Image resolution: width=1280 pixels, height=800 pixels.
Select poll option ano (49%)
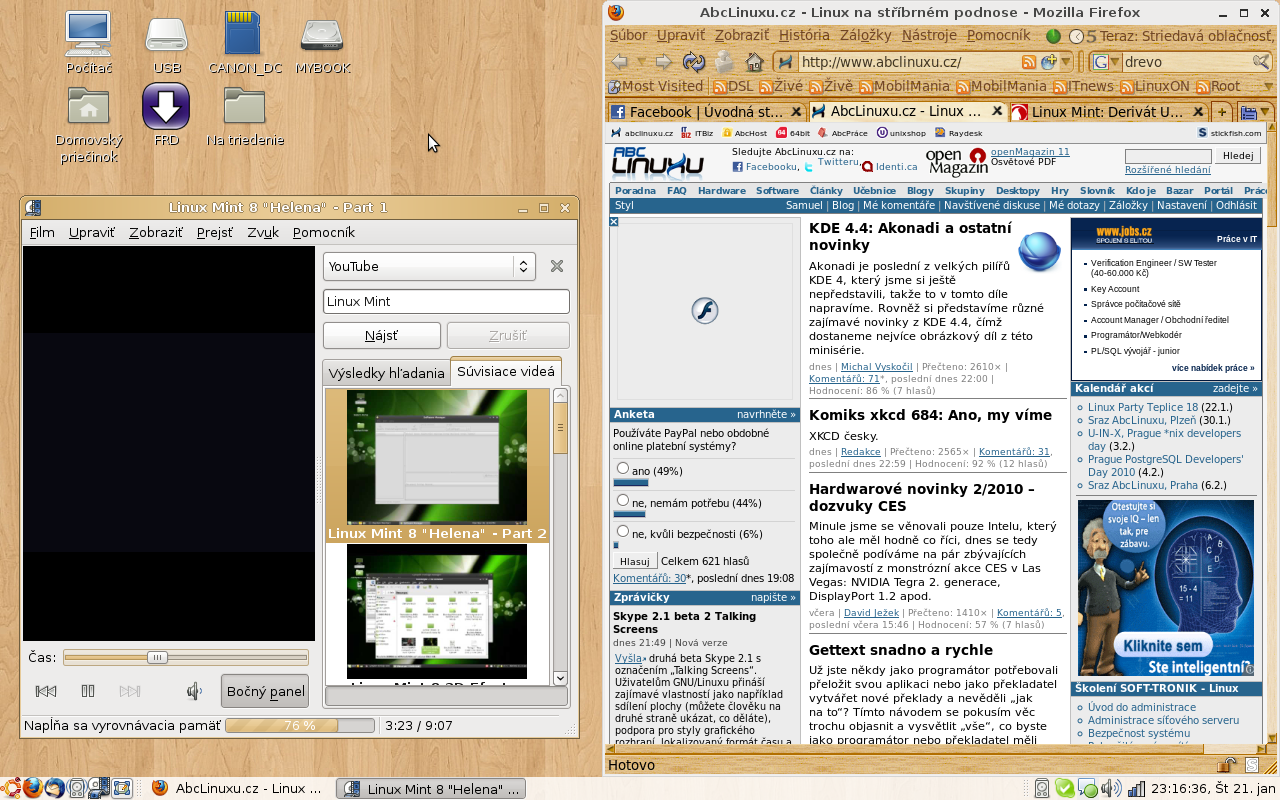(x=623, y=469)
